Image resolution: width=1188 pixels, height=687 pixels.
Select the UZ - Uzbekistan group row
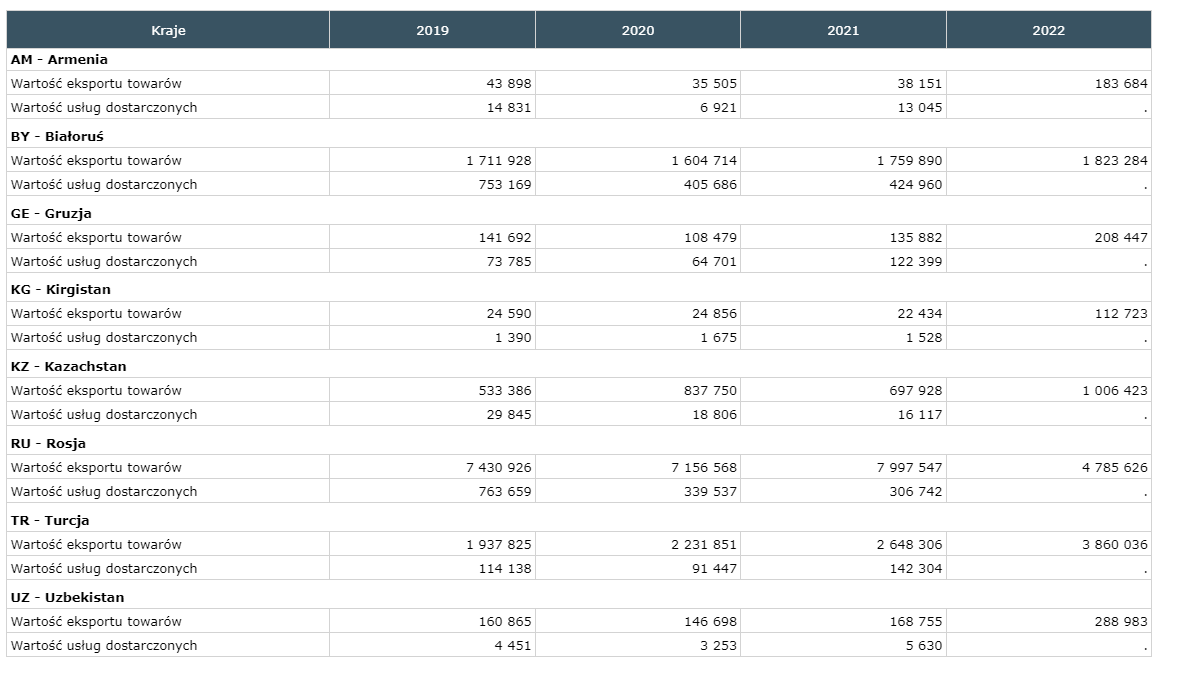tap(68, 598)
